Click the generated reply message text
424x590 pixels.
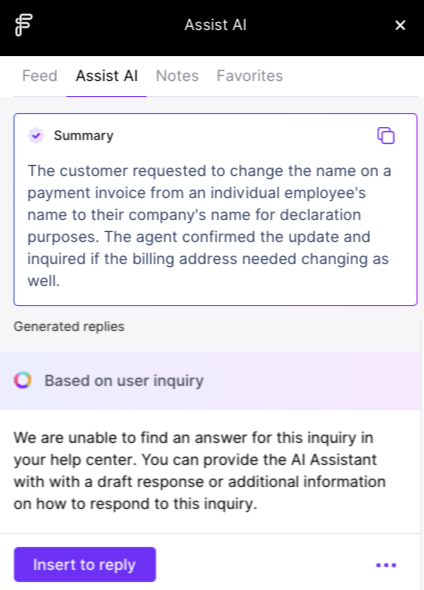(200, 471)
